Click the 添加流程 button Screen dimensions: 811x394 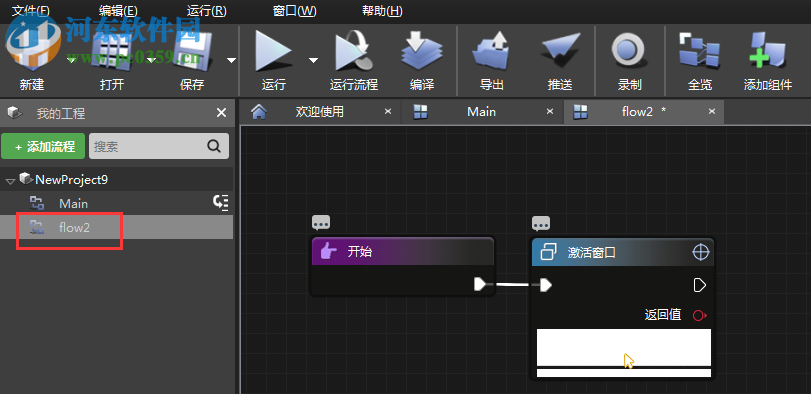coord(43,146)
